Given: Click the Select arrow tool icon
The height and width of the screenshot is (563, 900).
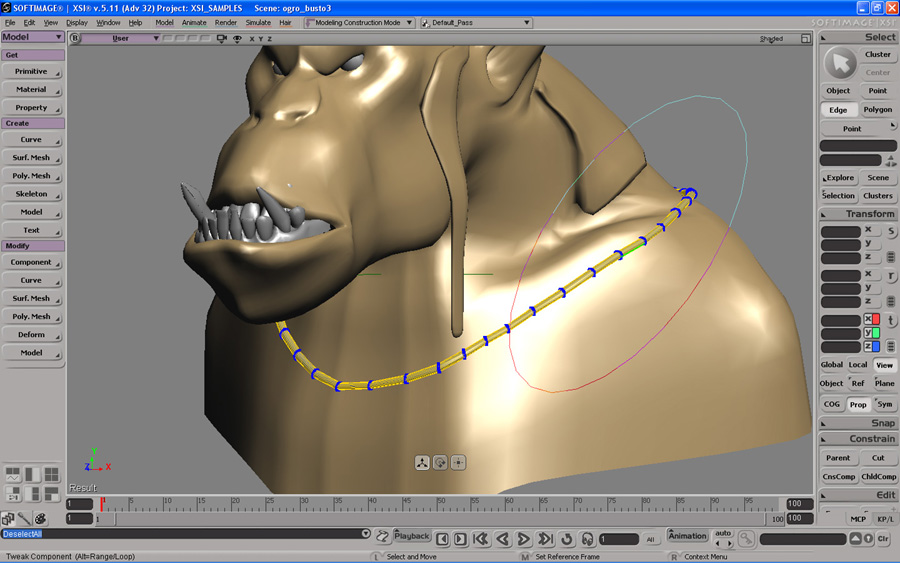Looking at the screenshot, I should (x=841, y=64).
